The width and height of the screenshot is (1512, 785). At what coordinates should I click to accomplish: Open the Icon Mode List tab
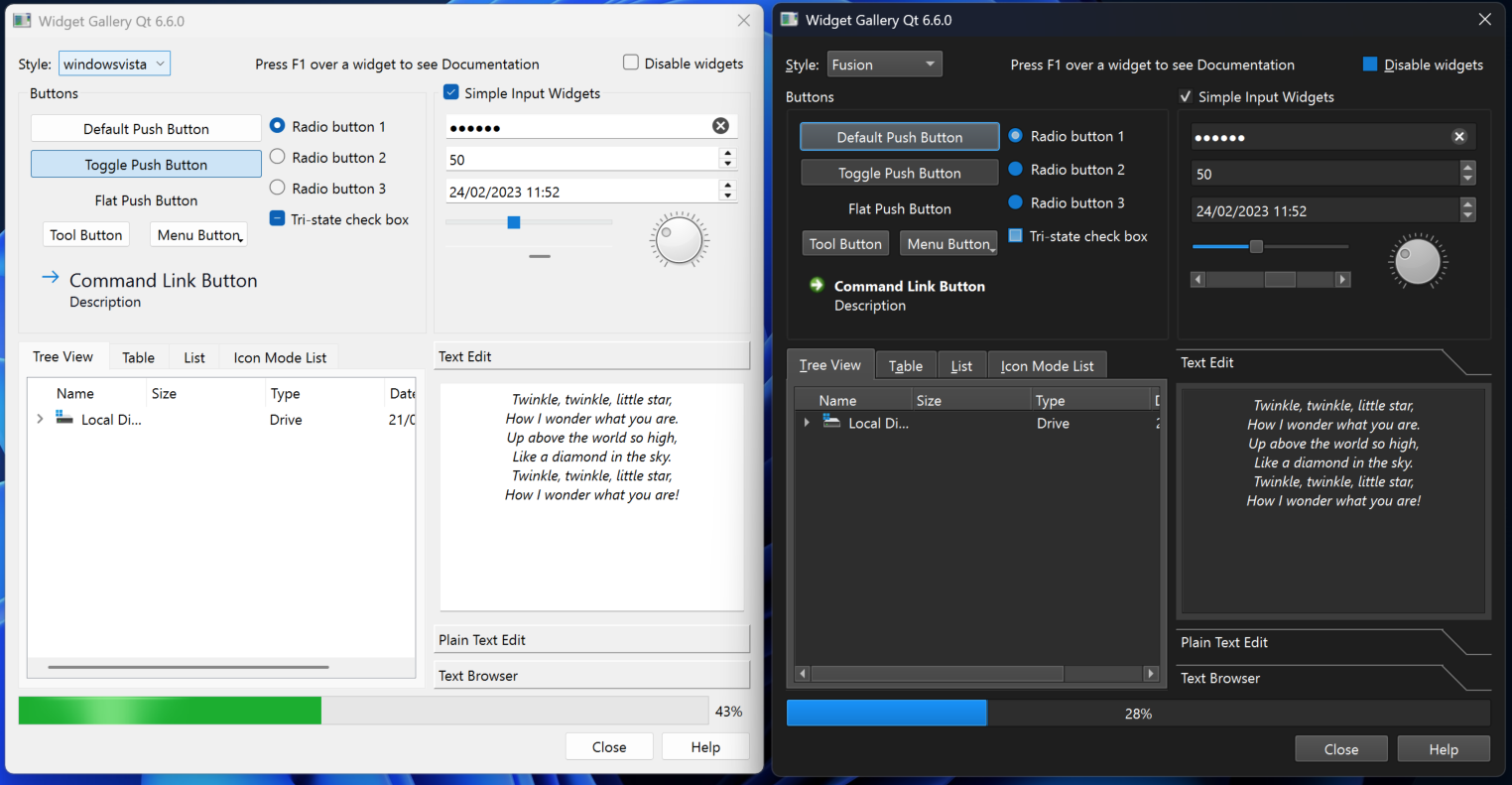coord(279,356)
